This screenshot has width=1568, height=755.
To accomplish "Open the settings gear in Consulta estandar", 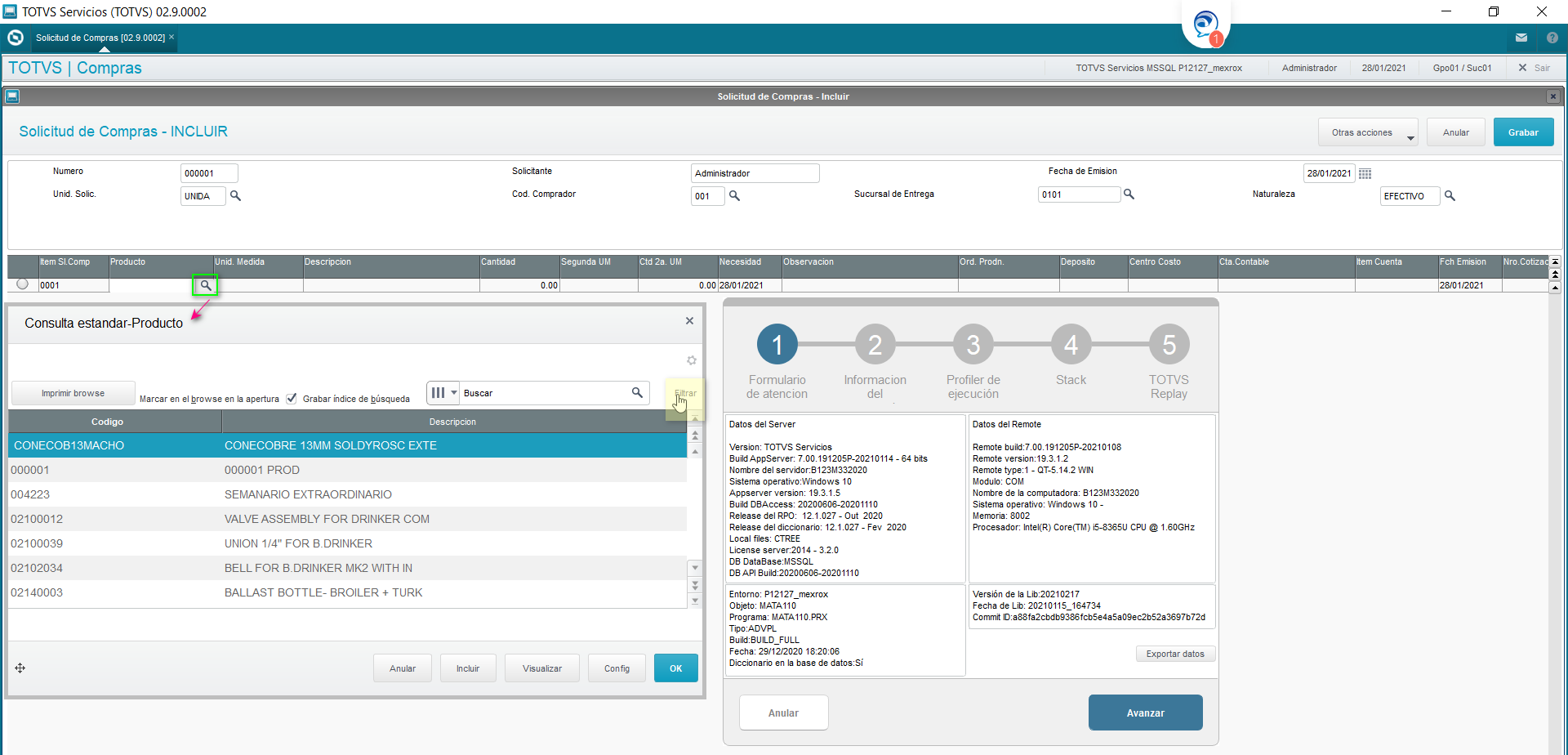I will (x=692, y=360).
